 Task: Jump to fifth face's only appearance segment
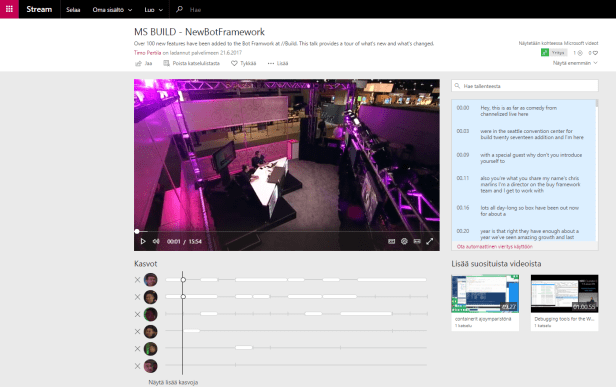[x=244, y=347]
